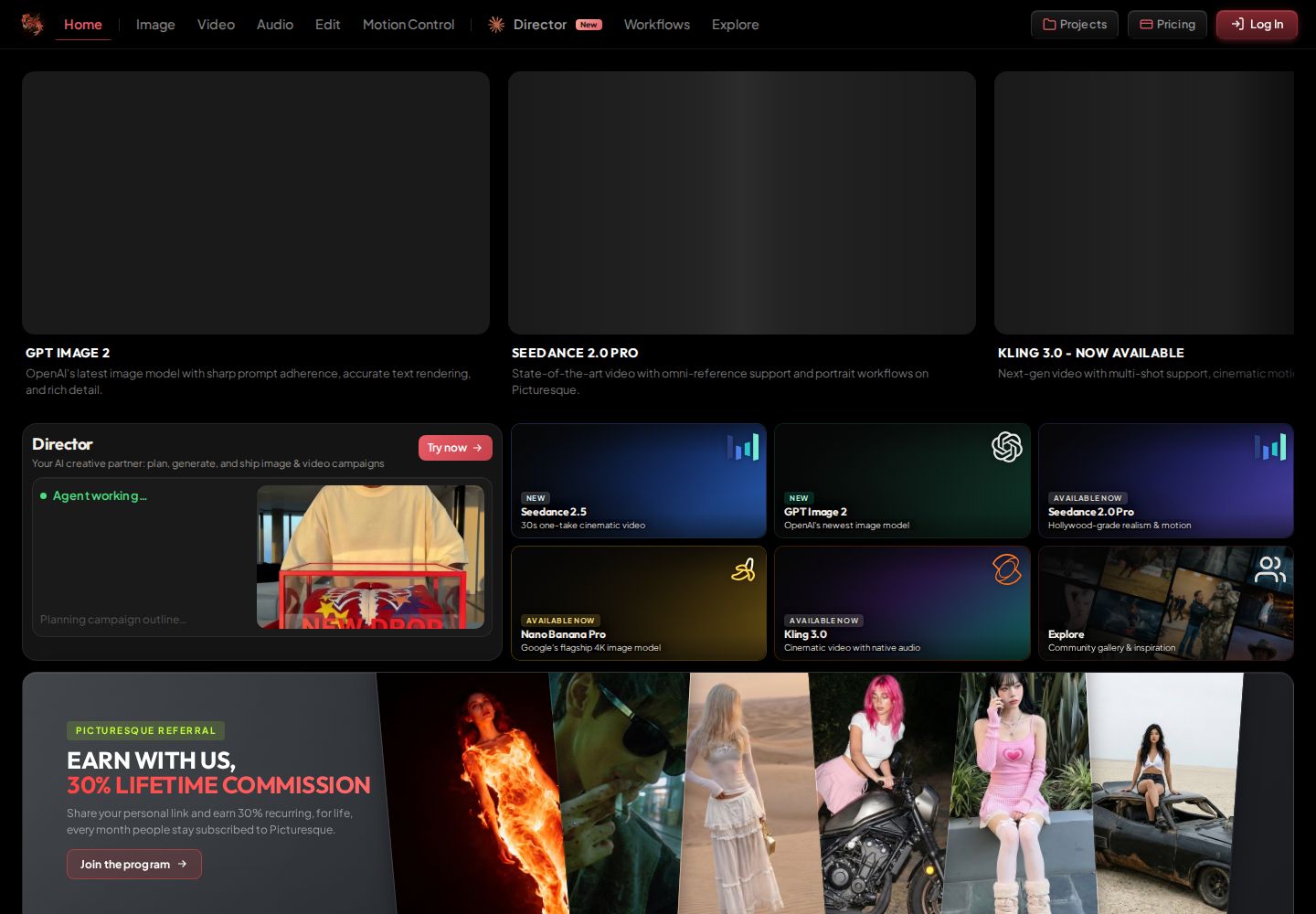Open Explore in the top navigation
The height and width of the screenshot is (914, 1316).
click(736, 25)
